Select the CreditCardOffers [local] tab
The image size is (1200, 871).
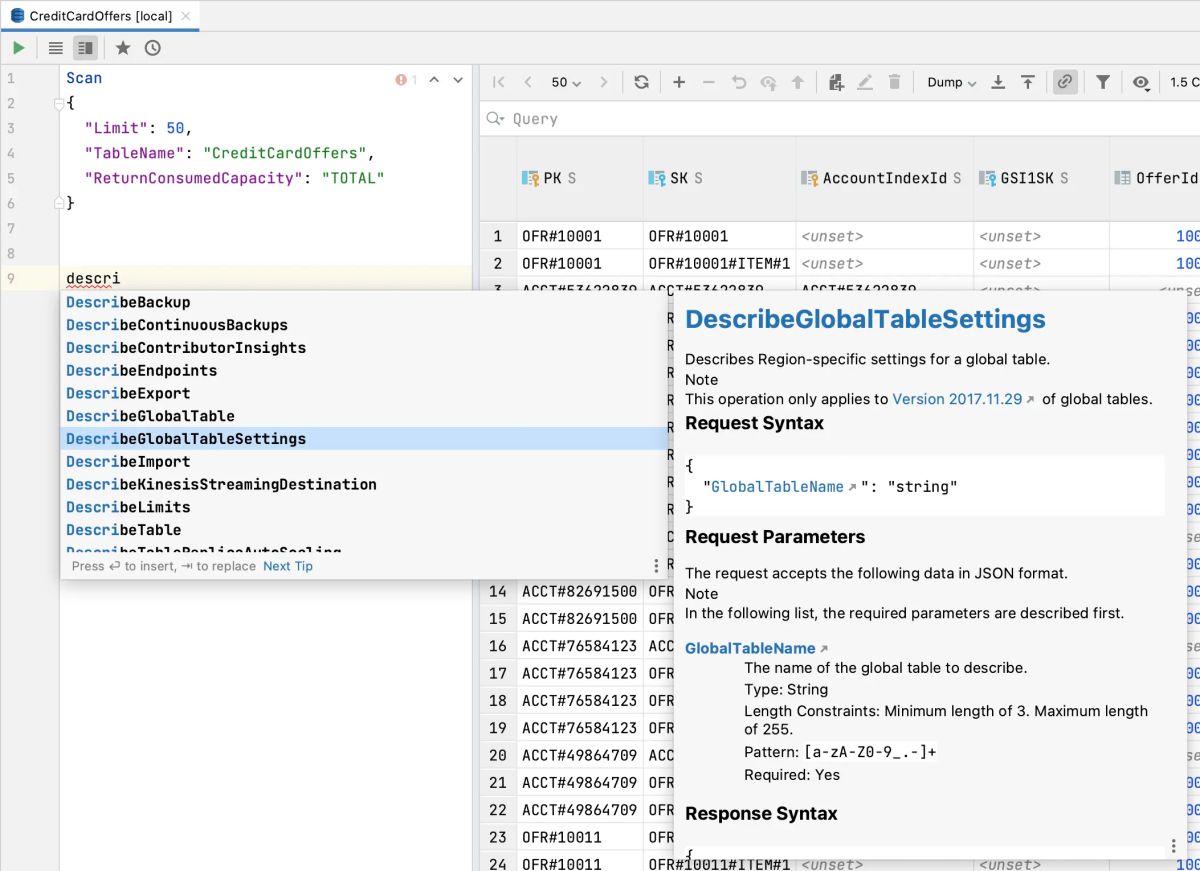(x=99, y=16)
